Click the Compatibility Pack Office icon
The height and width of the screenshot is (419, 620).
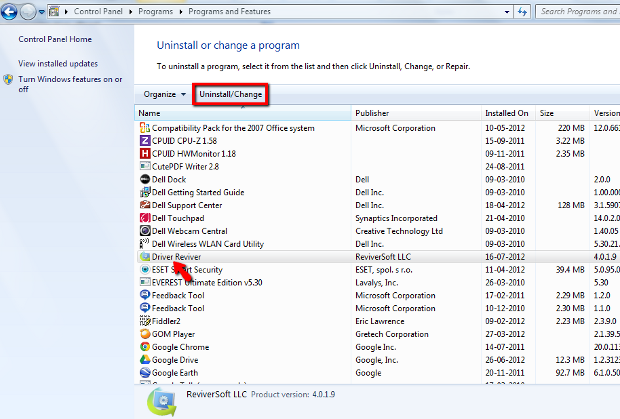[145, 128]
